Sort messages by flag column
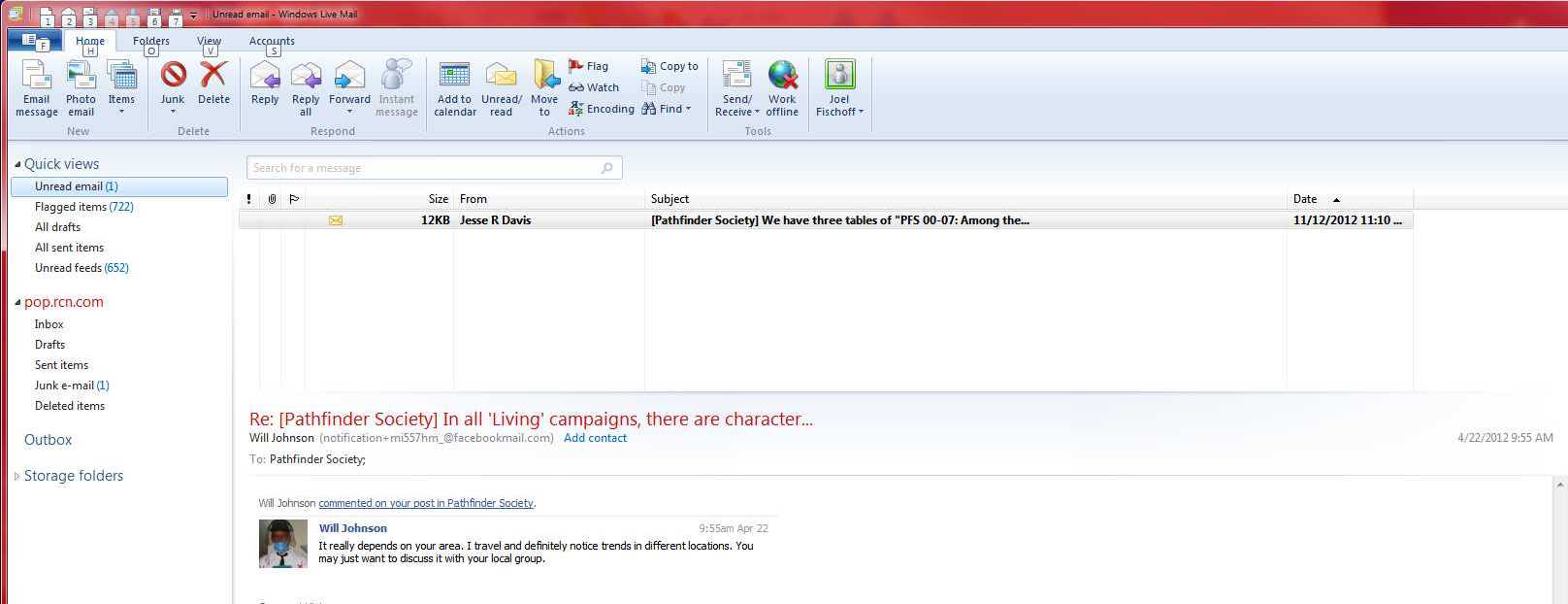 tap(294, 199)
